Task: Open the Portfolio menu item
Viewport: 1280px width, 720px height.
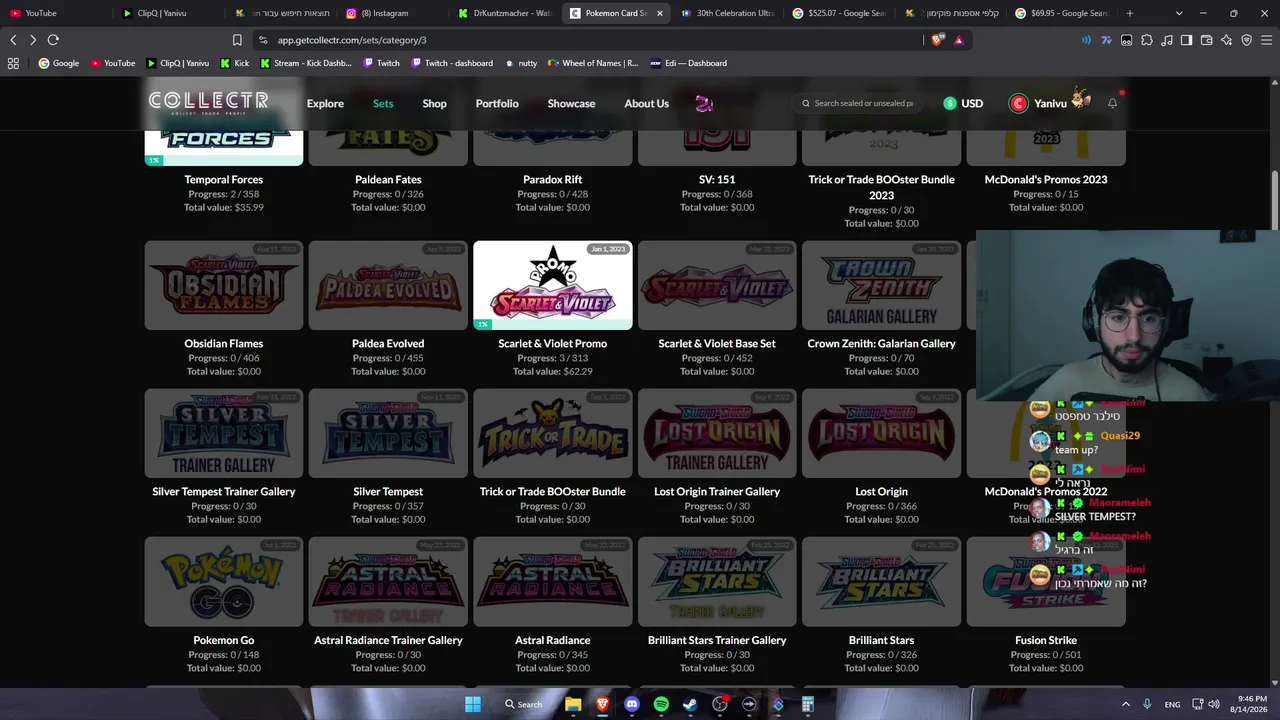Action: (x=497, y=104)
